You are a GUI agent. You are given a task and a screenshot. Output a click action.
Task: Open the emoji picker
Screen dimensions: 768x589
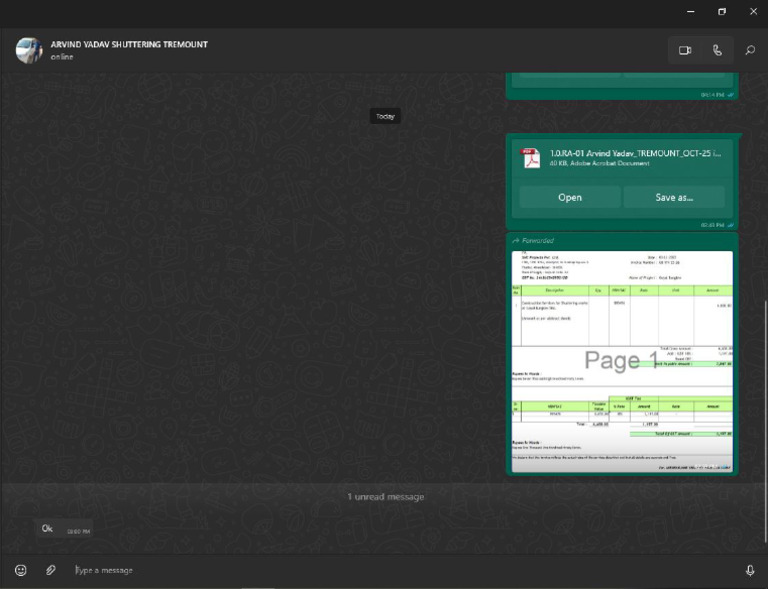21,570
